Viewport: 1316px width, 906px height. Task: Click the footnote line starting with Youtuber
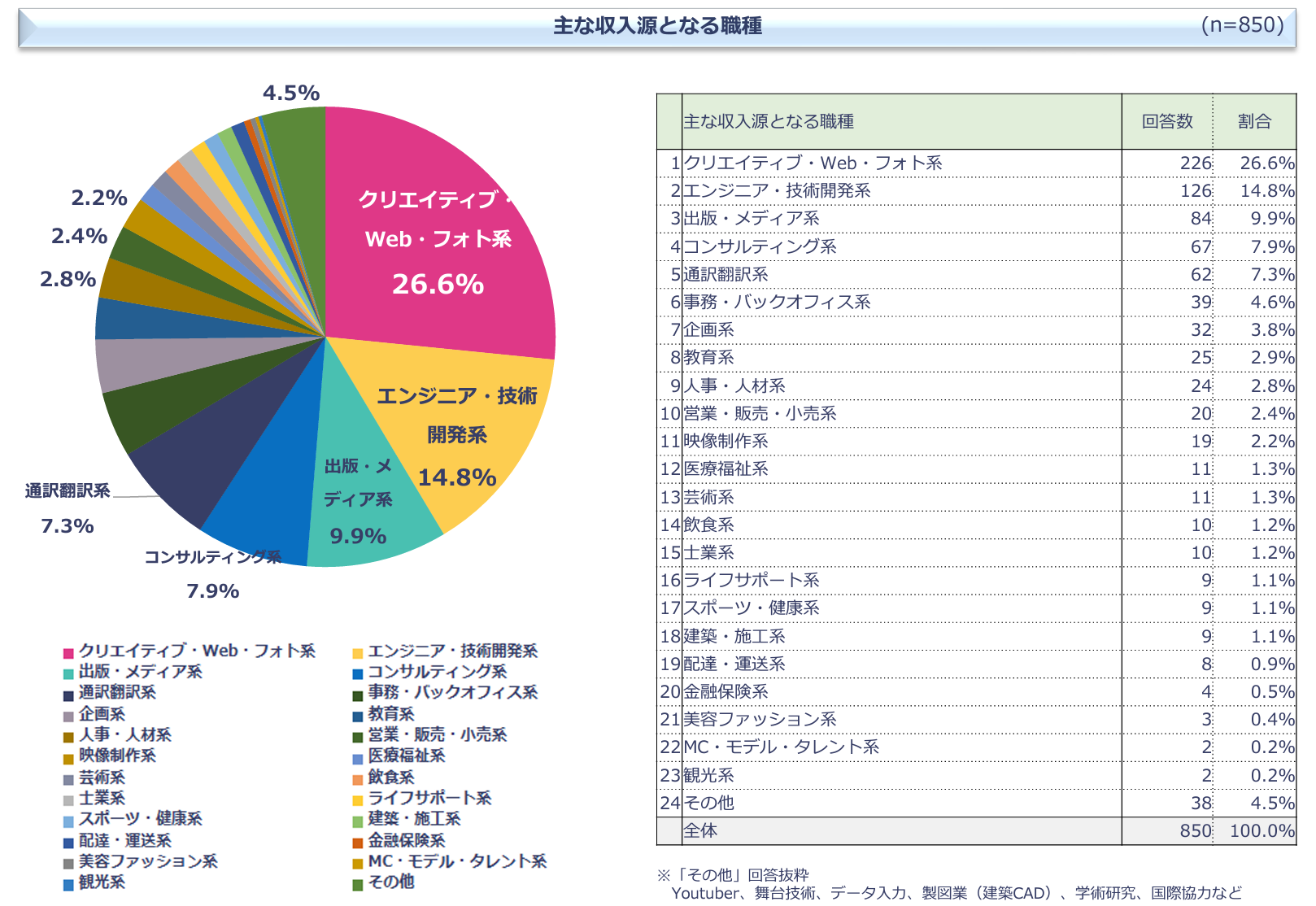coord(956,893)
